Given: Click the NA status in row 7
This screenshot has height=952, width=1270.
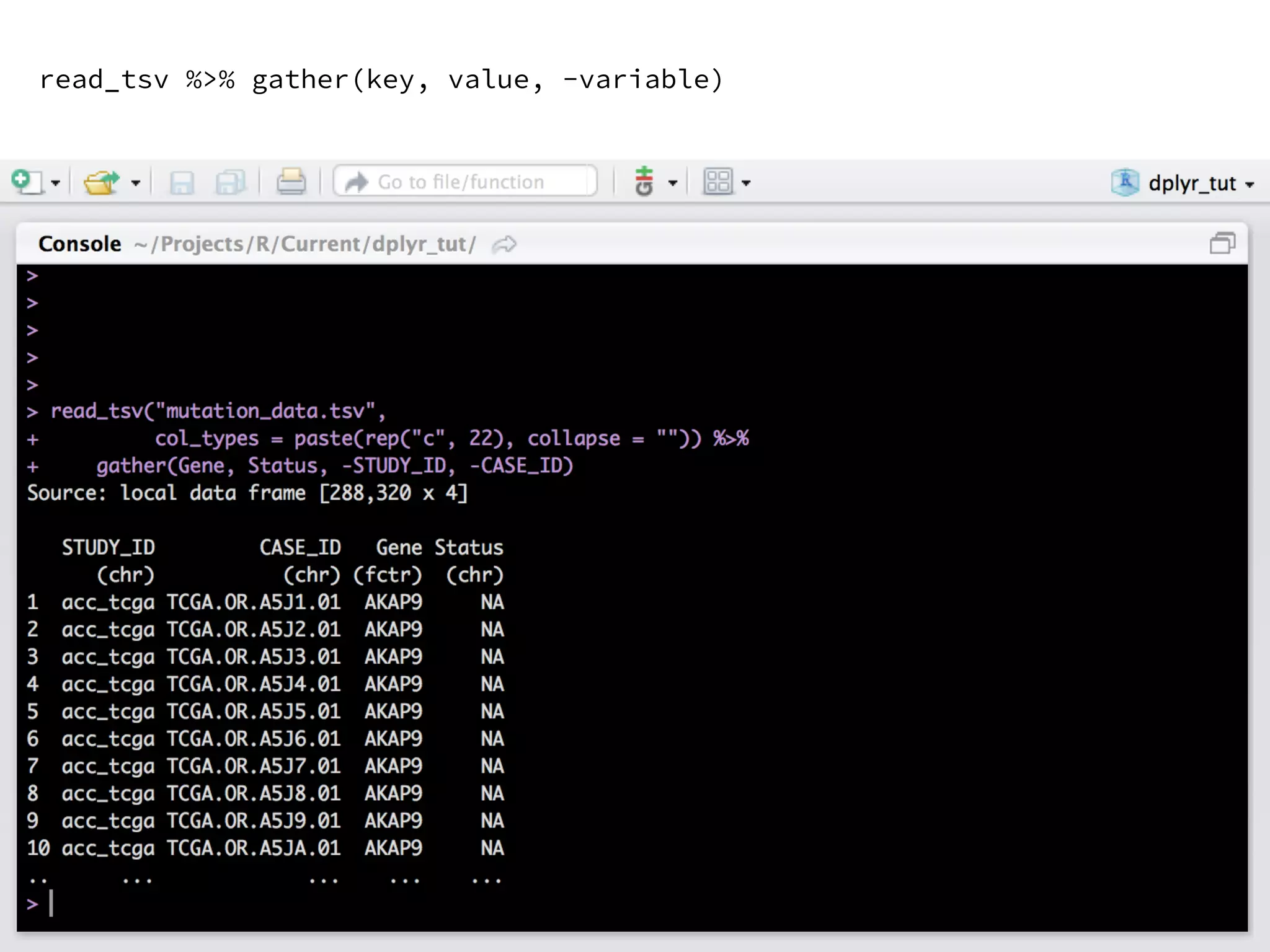Looking at the screenshot, I should pos(492,766).
